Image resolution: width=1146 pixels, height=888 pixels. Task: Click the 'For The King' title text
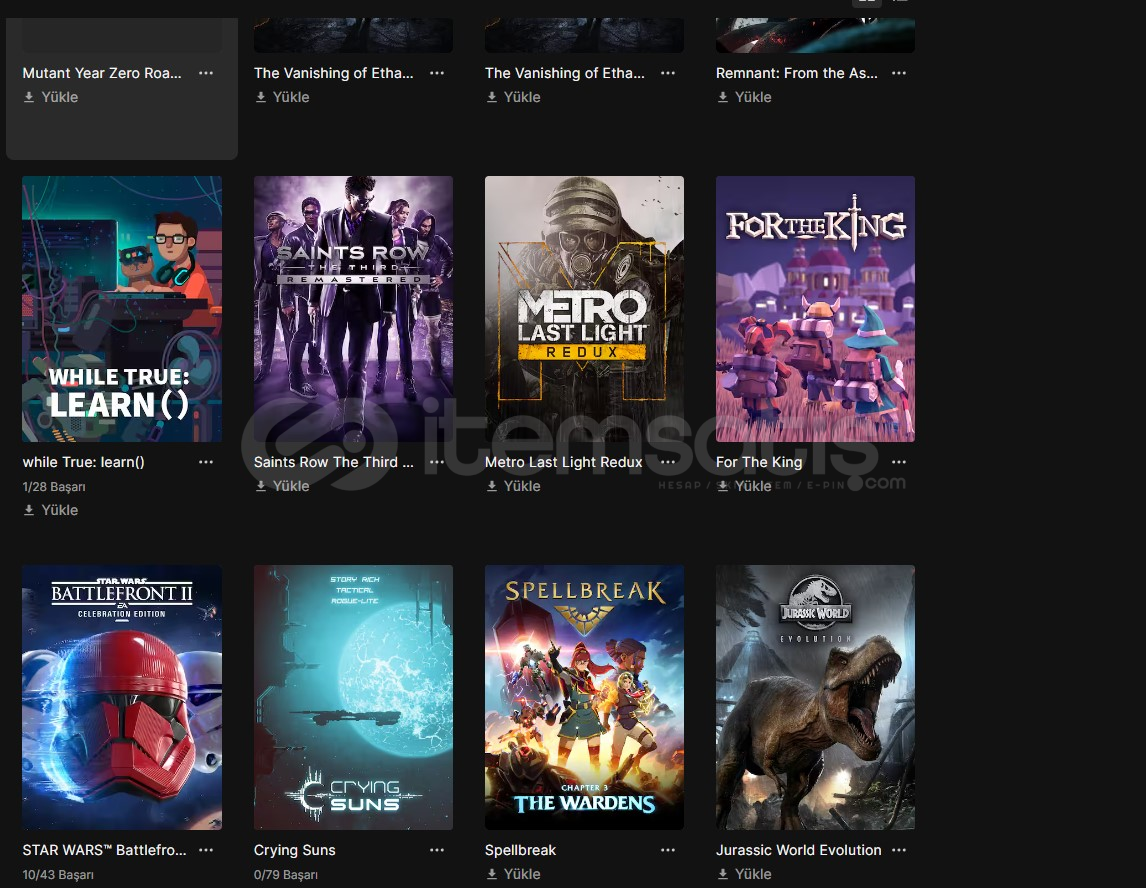pyautogui.click(x=759, y=462)
